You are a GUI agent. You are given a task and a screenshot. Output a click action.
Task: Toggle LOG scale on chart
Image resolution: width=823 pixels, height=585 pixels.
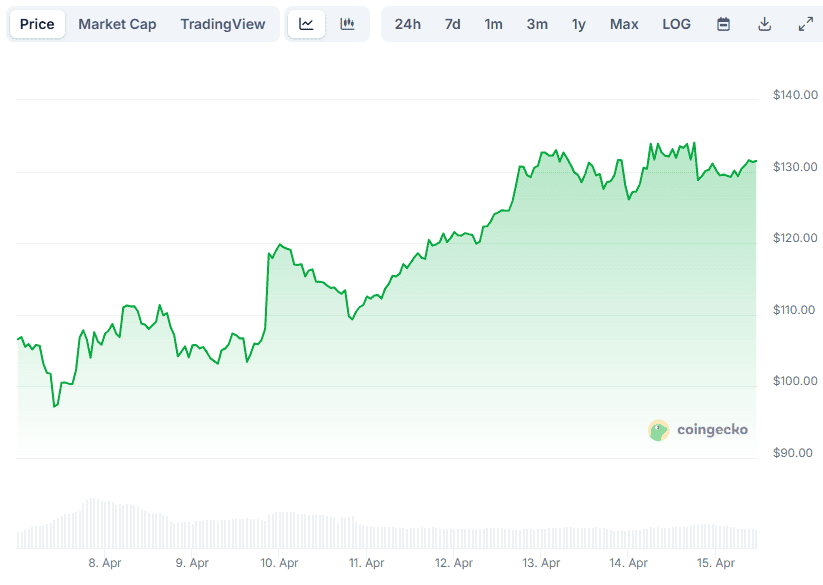(x=676, y=24)
